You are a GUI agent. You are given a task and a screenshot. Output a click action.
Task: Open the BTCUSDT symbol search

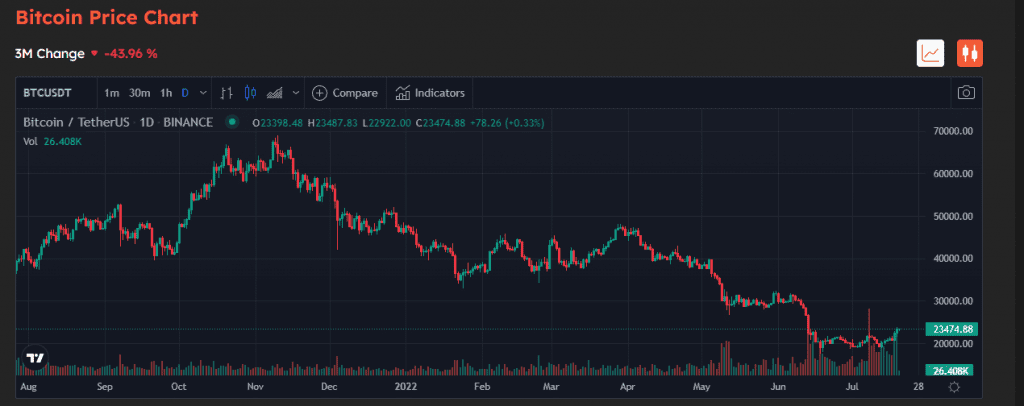point(48,93)
